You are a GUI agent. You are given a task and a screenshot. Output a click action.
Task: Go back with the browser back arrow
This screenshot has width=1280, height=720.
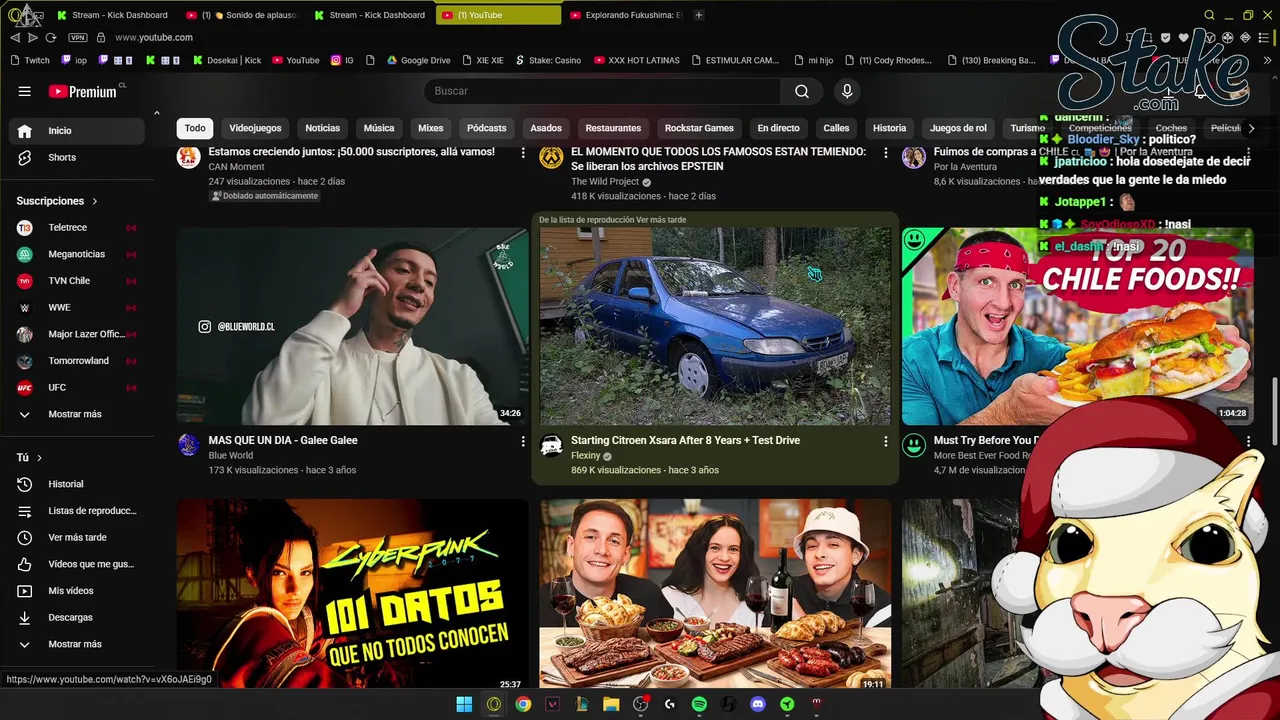coord(15,37)
